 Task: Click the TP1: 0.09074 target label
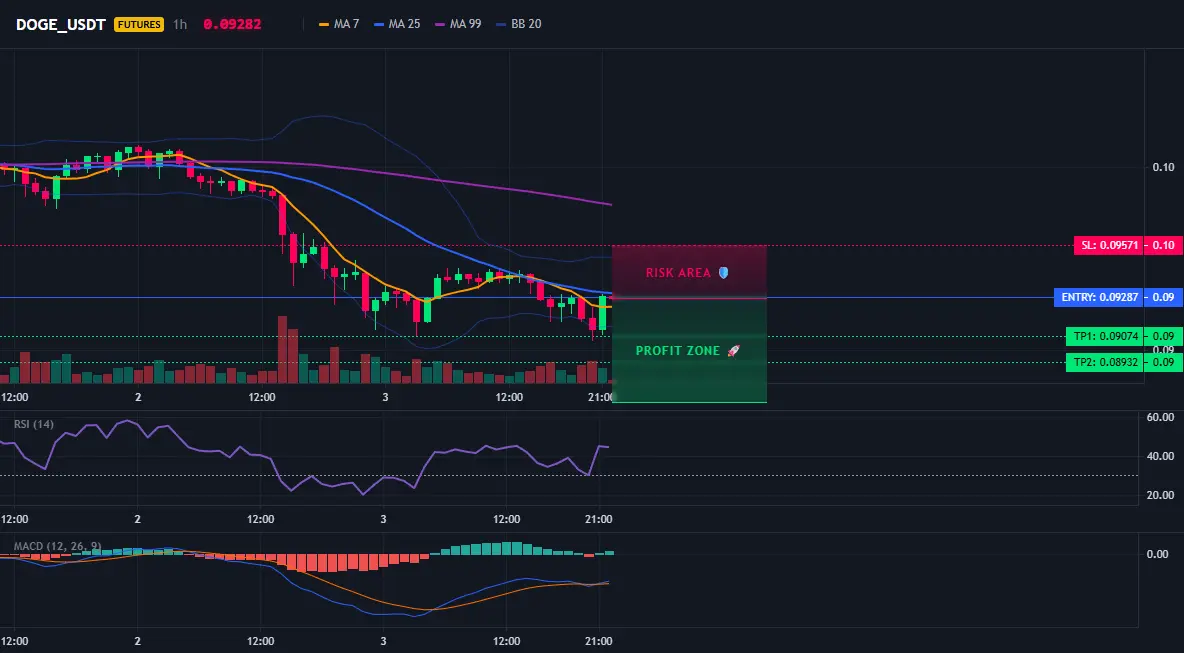point(1105,336)
